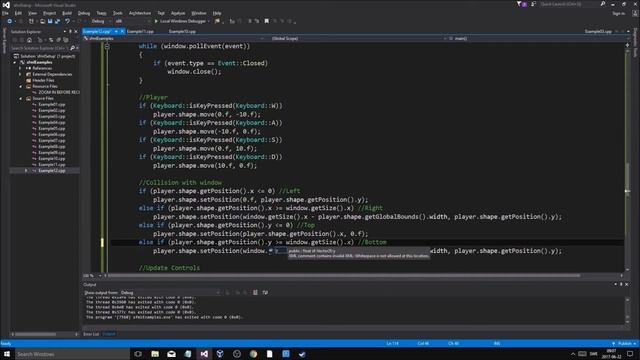Close the Output panel
The width and height of the screenshot is (640, 360).
[x=627, y=284]
